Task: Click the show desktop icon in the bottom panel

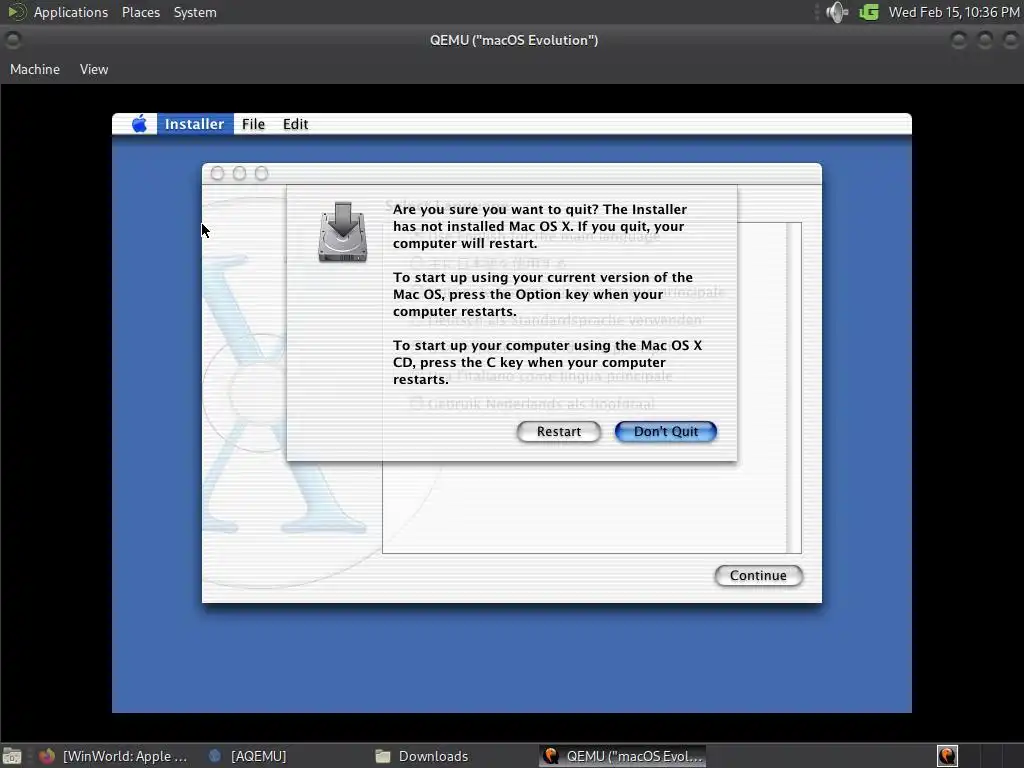Action: [x=12, y=756]
